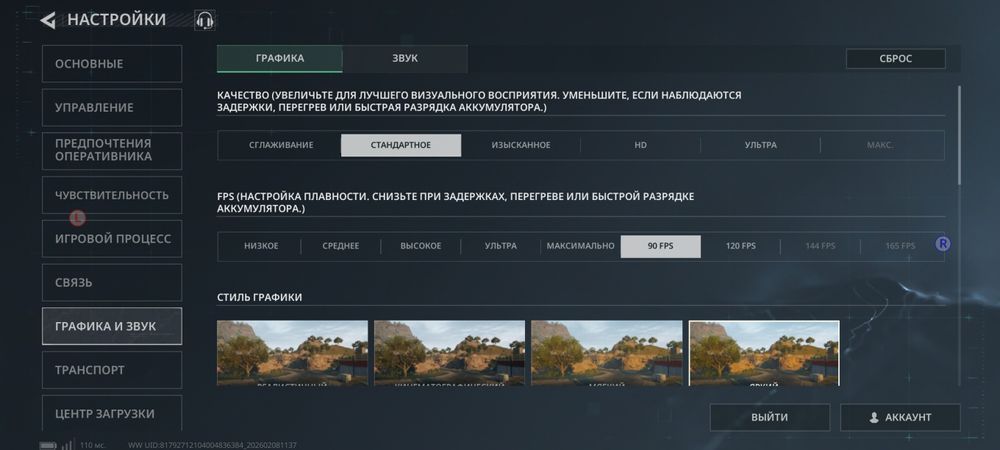Screen dimensions: 1000x450
Task: Click the signal strength icon in status bar
Action: (x=67, y=445)
